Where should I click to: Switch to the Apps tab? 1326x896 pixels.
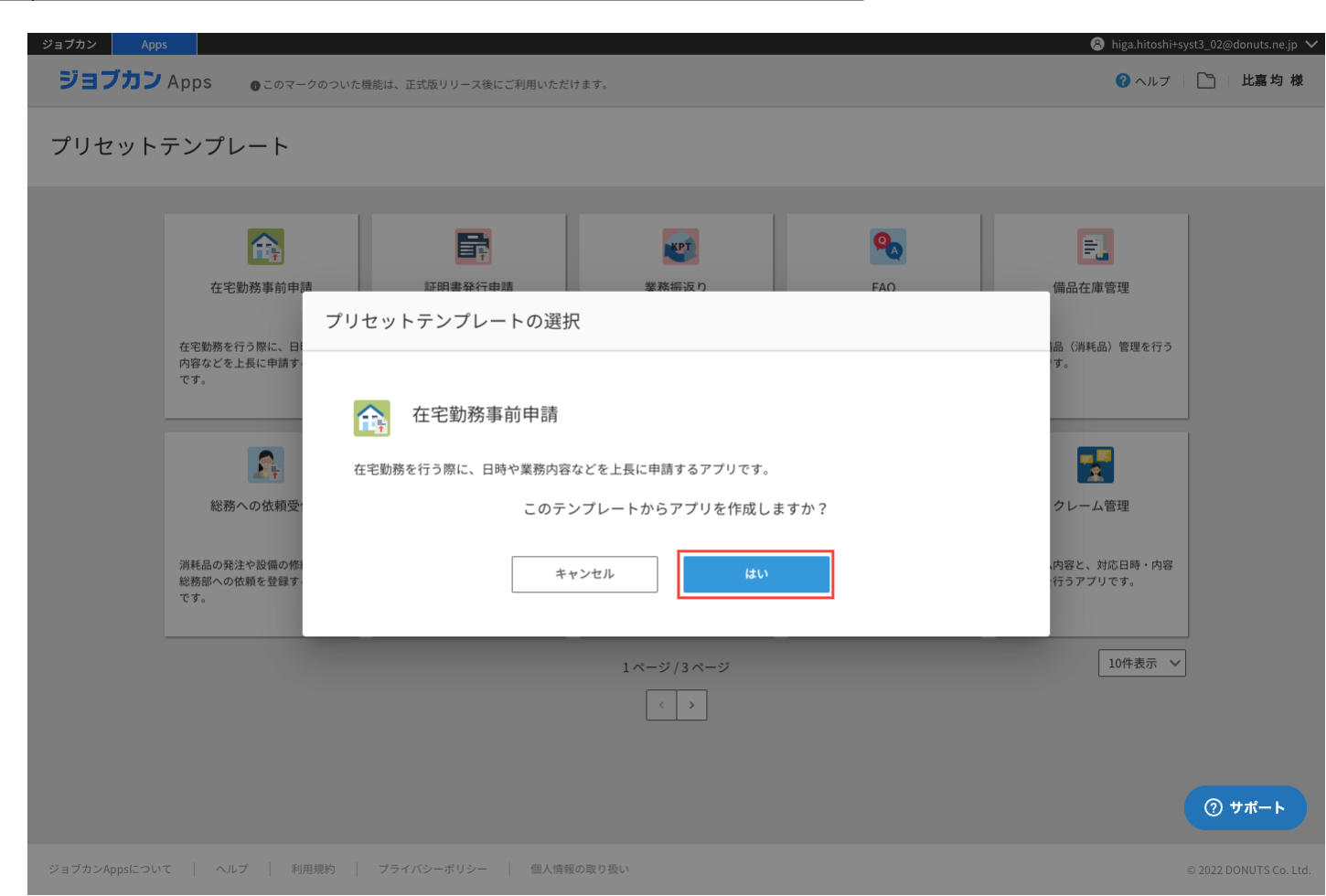point(155,44)
